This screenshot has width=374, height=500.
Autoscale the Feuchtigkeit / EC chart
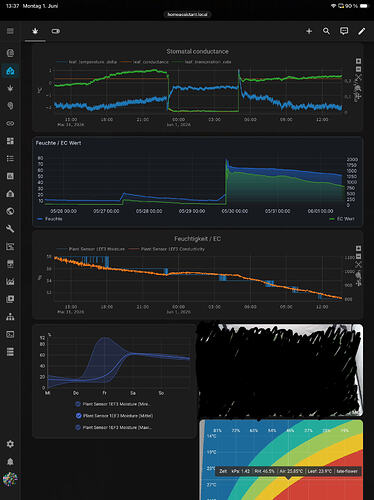pos(358,265)
